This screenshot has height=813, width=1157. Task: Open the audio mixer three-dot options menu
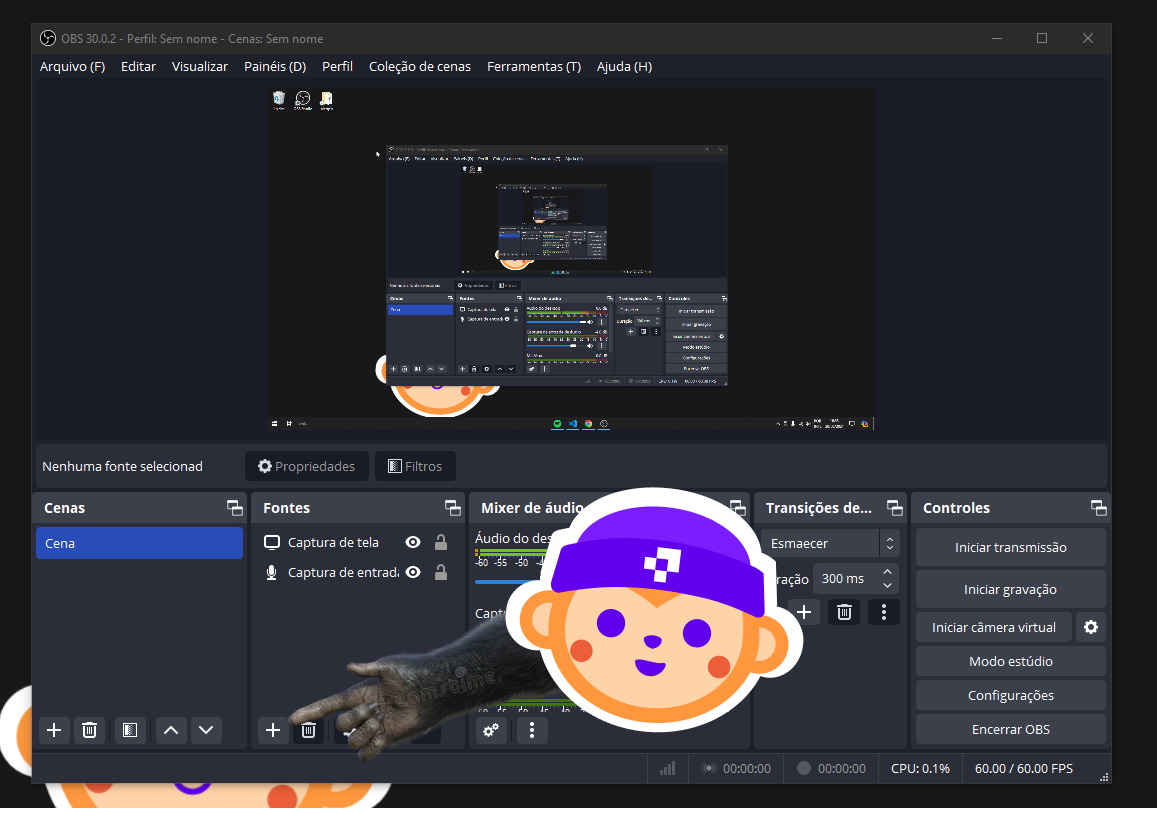(531, 730)
